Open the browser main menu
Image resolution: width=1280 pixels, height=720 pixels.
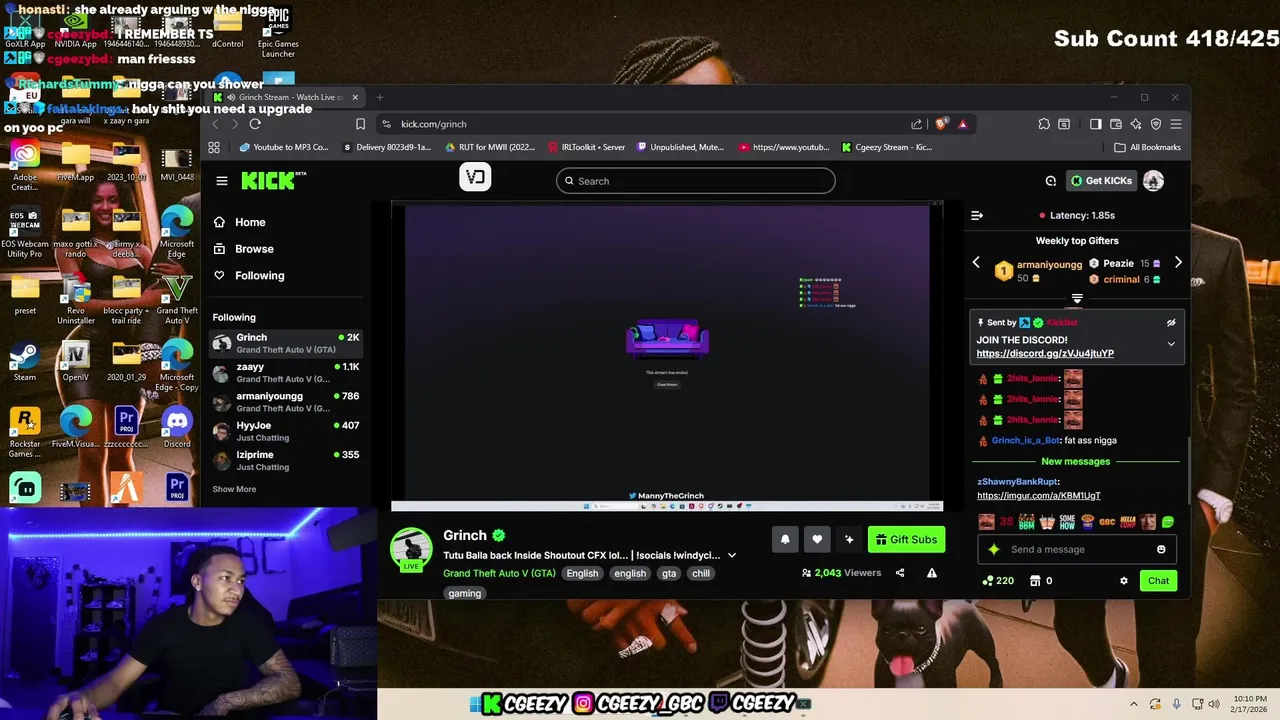point(1176,124)
